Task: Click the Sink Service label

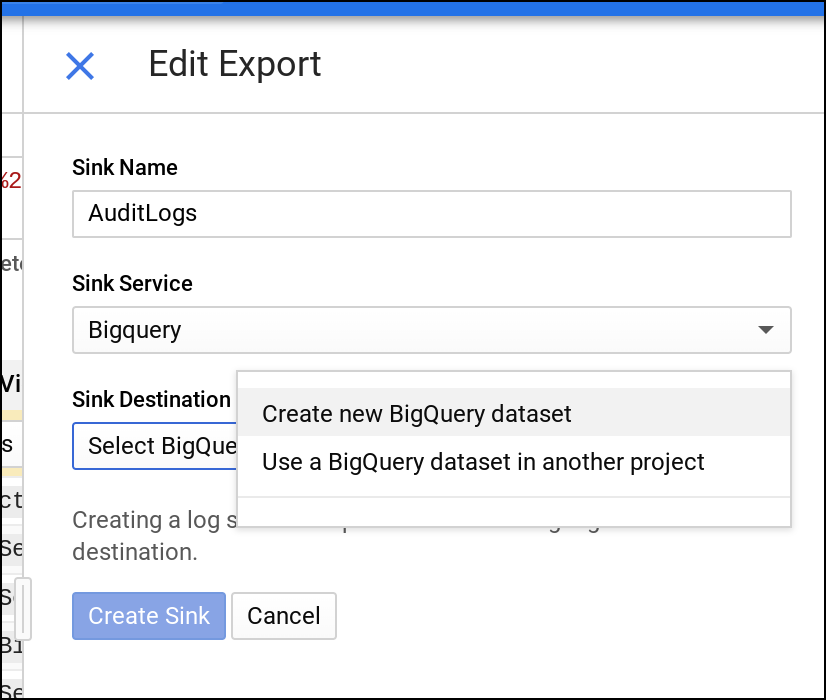Action: [132, 283]
